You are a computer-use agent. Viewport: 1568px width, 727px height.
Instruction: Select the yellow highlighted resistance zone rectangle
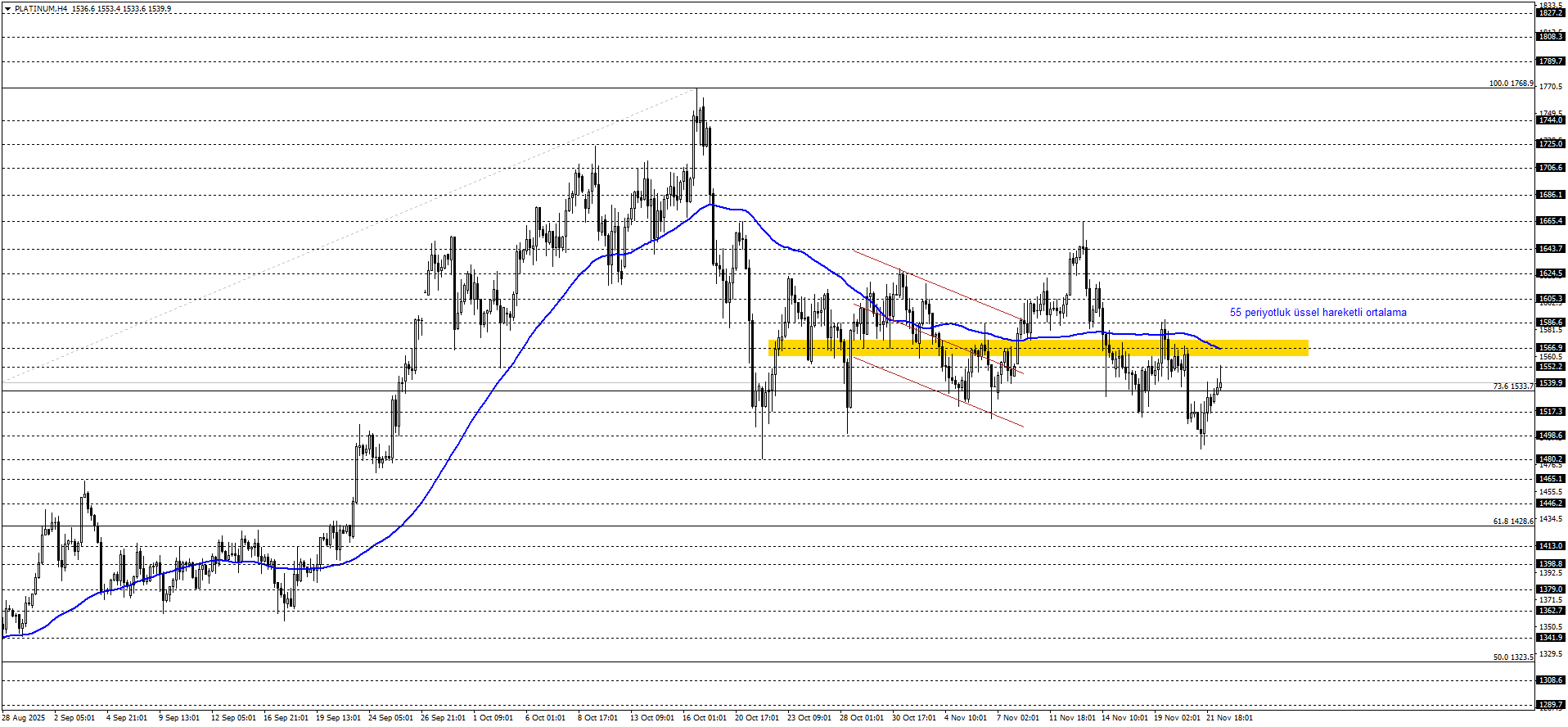pyautogui.click(x=1038, y=348)
